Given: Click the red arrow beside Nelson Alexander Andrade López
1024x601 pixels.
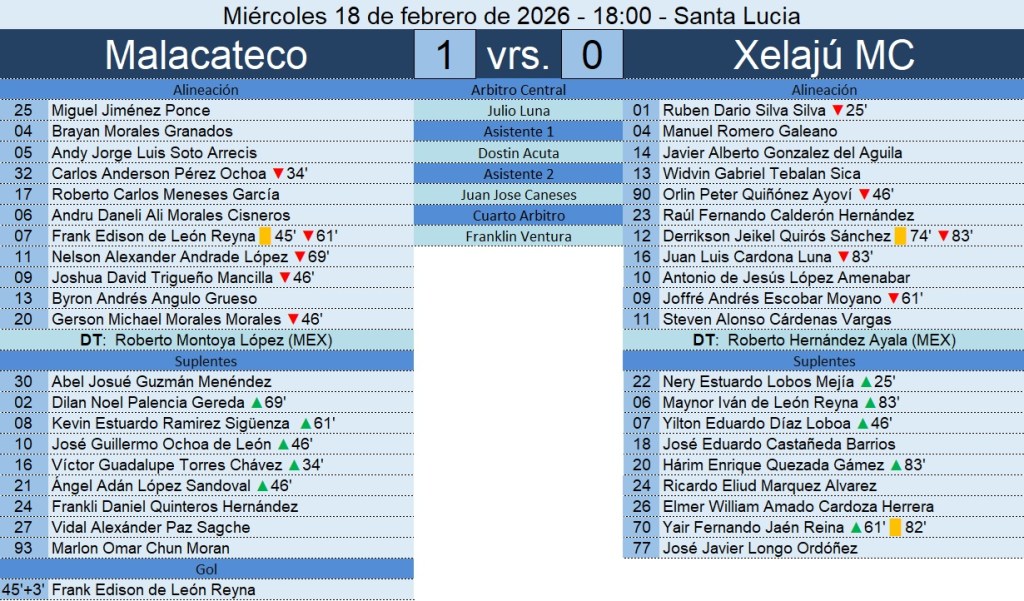Looking at the screenshot, I should [x=300, y=258].
